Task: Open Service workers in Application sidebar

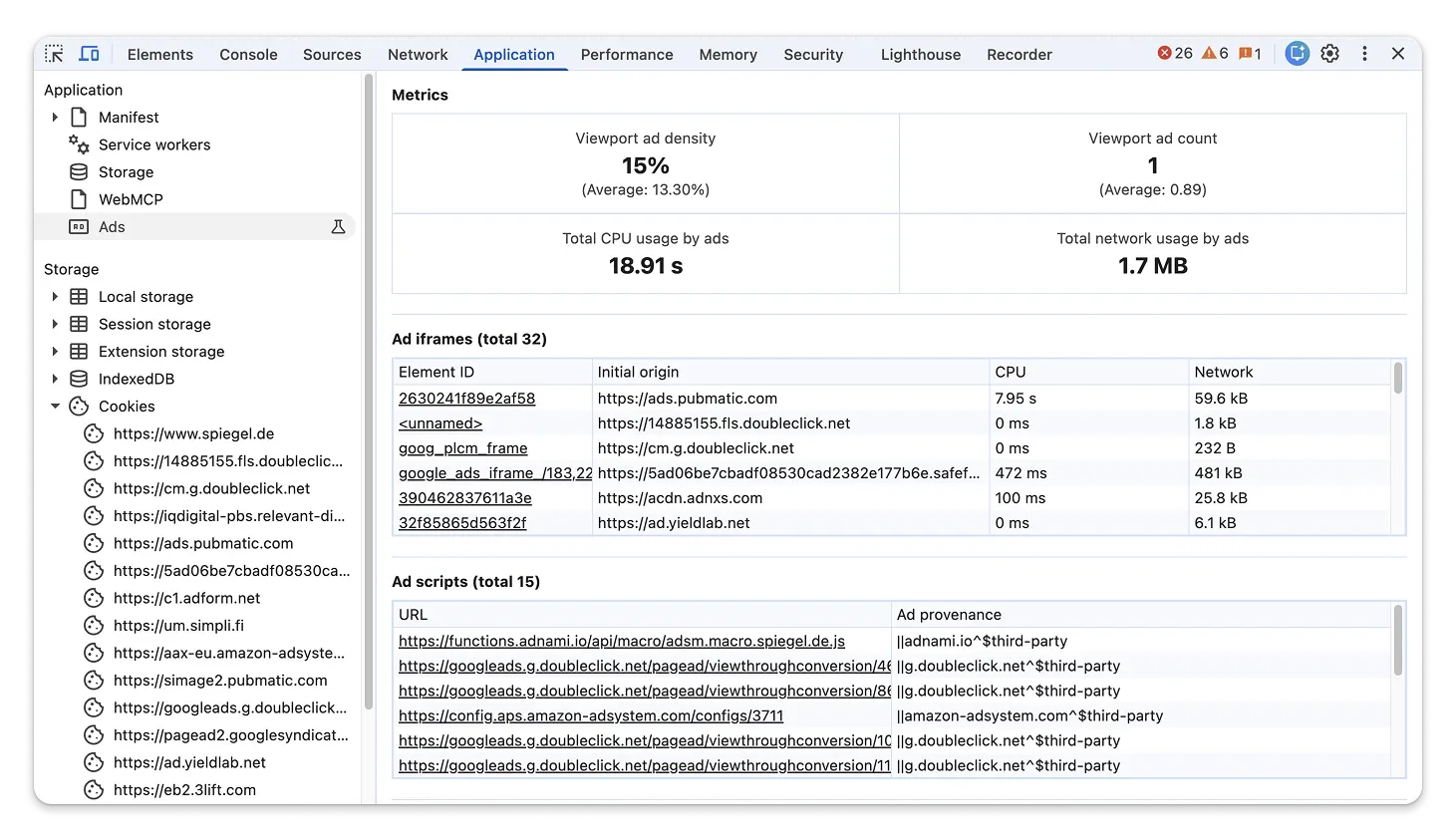Action: pyautogui.click(x=154, y=144)
